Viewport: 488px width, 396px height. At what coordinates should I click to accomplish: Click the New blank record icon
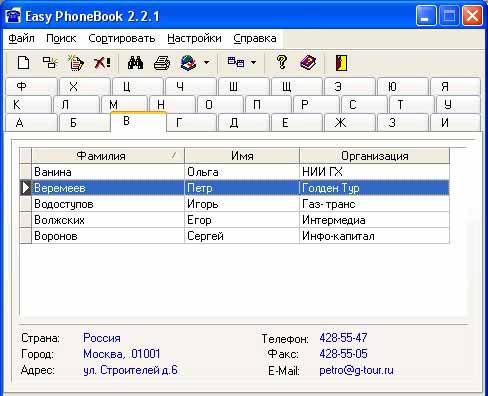pyautogui.click(x=23, y=63)
